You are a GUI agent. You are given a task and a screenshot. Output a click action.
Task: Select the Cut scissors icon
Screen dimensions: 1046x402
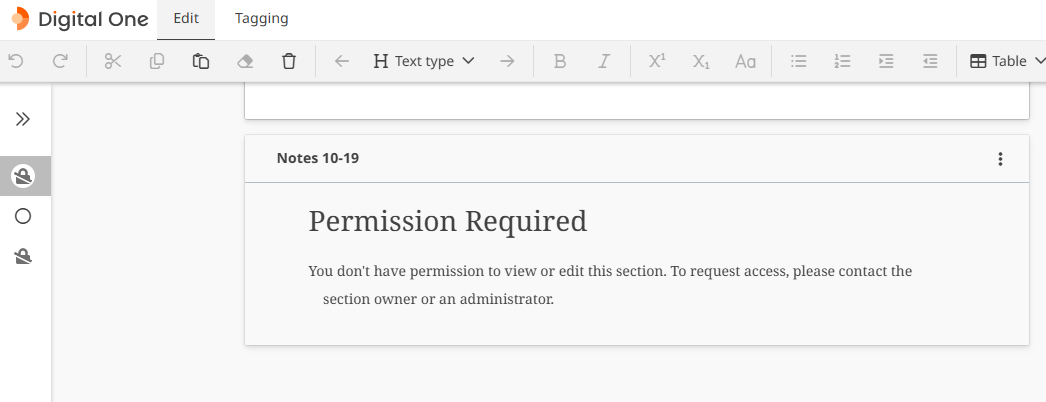(x=112, y=61)
